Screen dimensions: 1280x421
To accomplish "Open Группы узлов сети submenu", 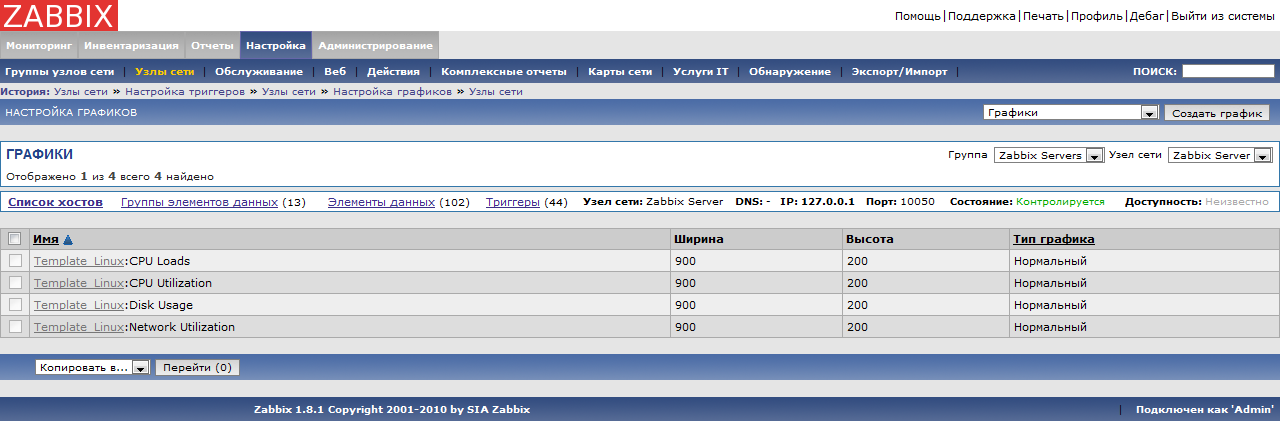I will coord(59,72).
